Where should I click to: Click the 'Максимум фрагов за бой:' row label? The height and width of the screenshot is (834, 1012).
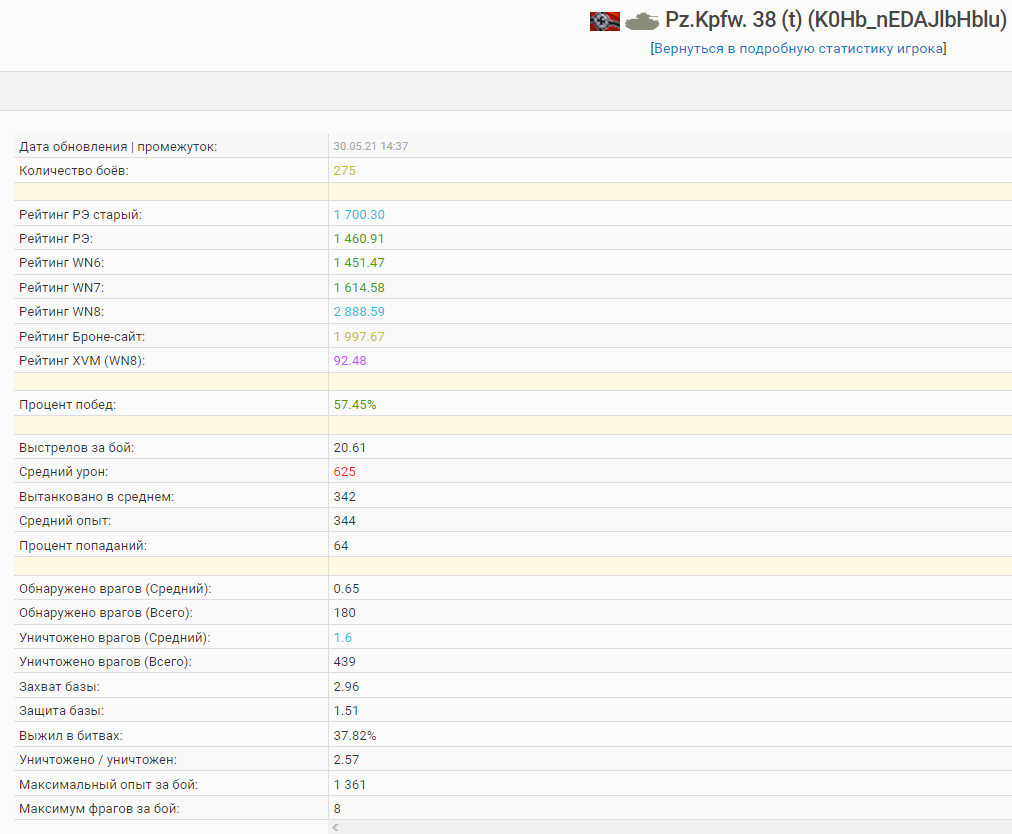pos(99,809)
